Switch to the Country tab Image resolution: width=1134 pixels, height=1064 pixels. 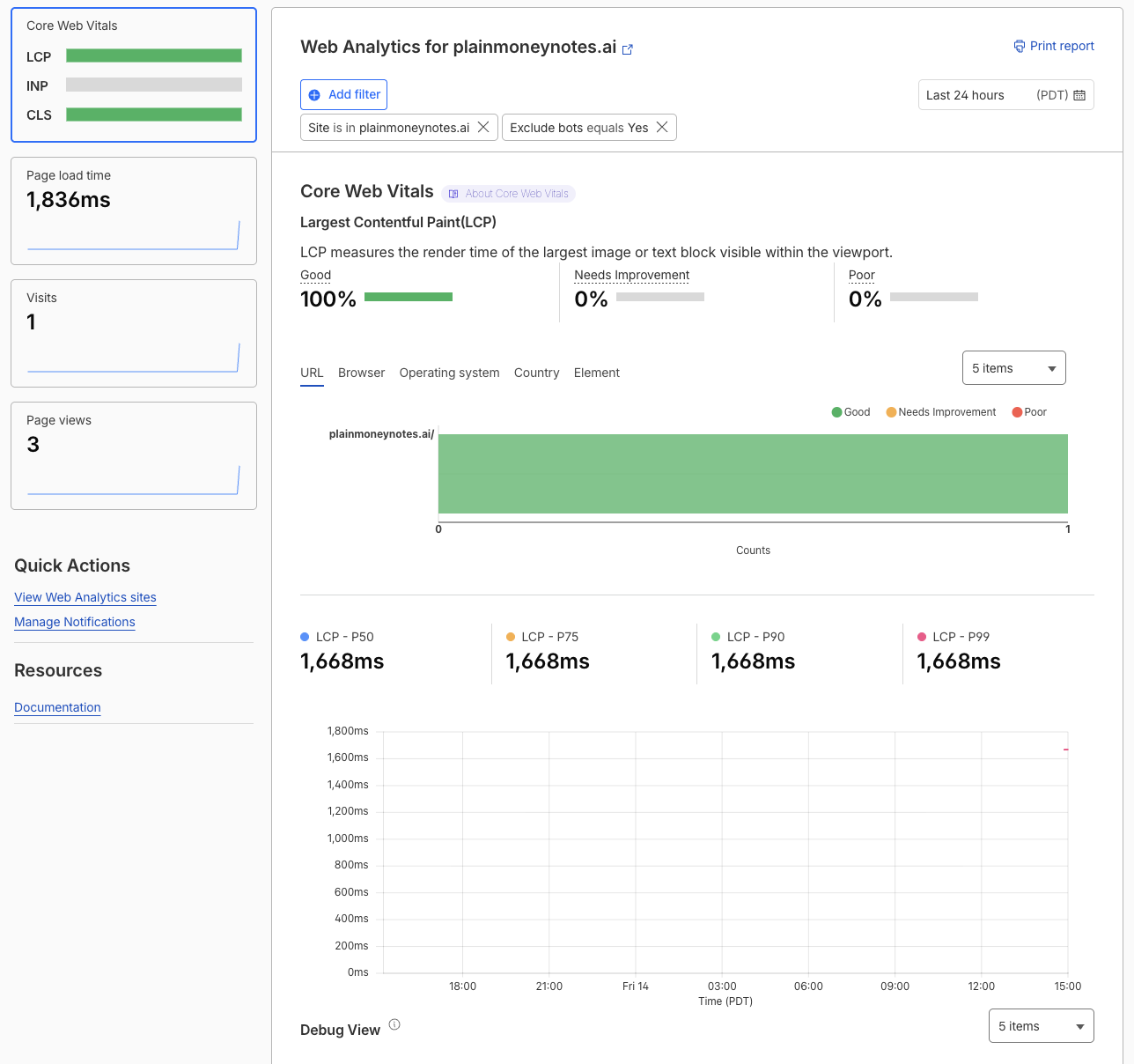point(537,373)
